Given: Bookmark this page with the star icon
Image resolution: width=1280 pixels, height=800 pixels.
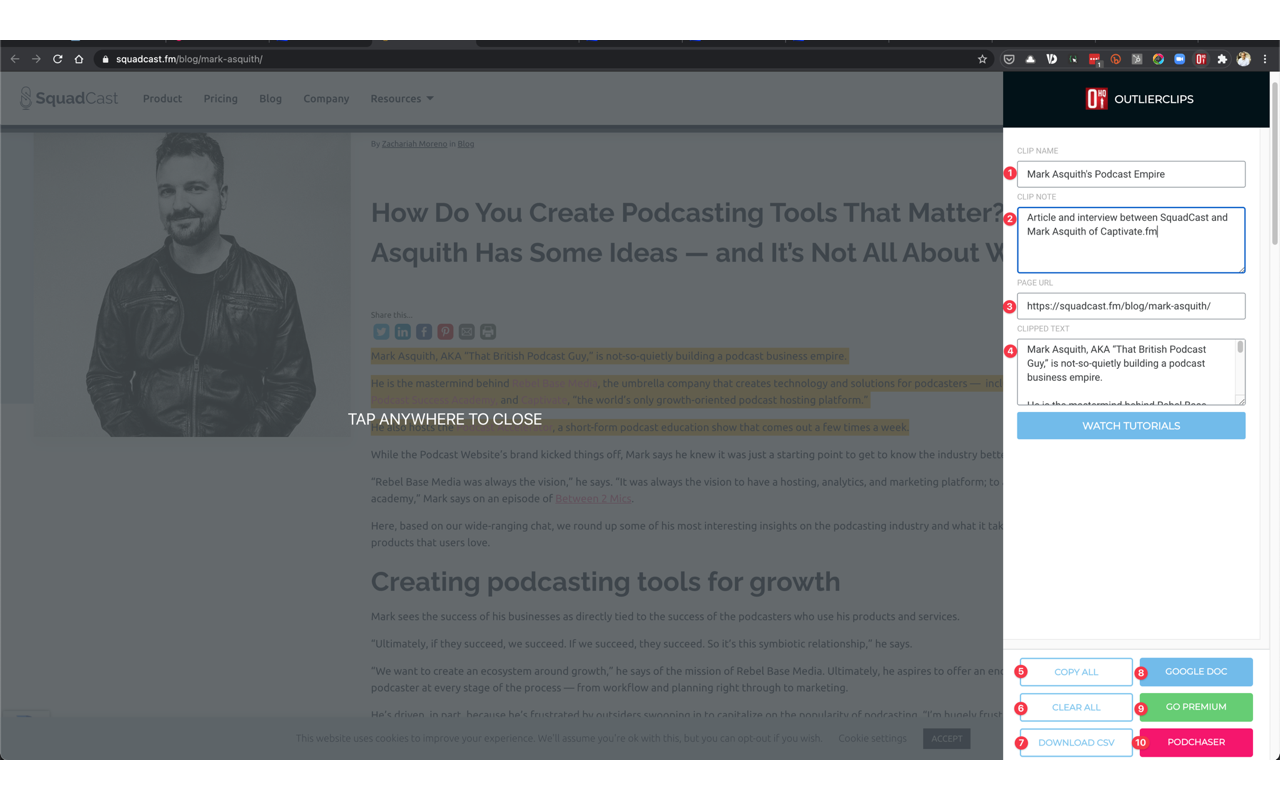Looking at the screenshot, I should point(982,59).
